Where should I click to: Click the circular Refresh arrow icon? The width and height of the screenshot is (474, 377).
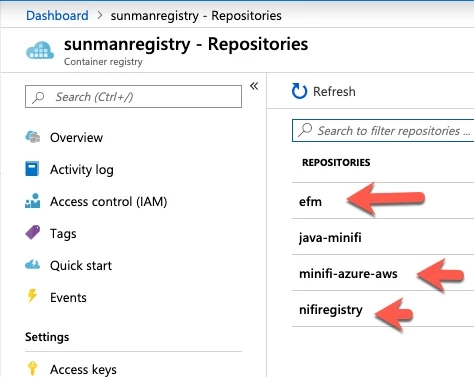click(x=299, y=91)
